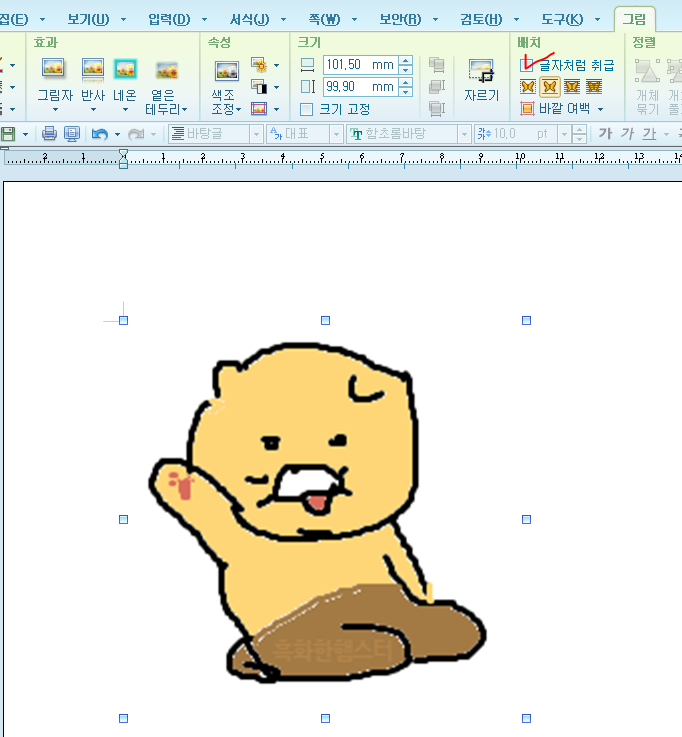The width and height of the screenshot is (682, 737).
Task: Expand the 반사 dropdown arrow
Action: [93, 110]
